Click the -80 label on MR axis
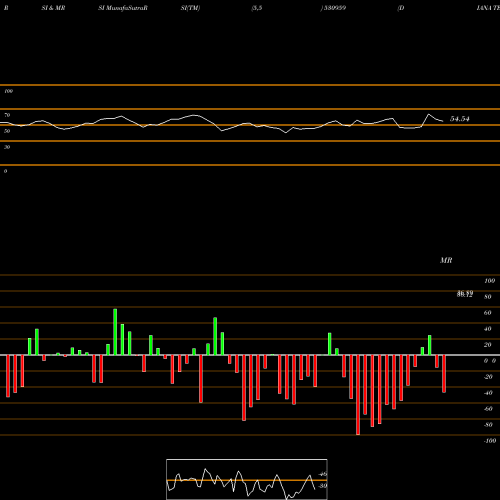Viewport: 500px width, 500px height. point(488,425)
